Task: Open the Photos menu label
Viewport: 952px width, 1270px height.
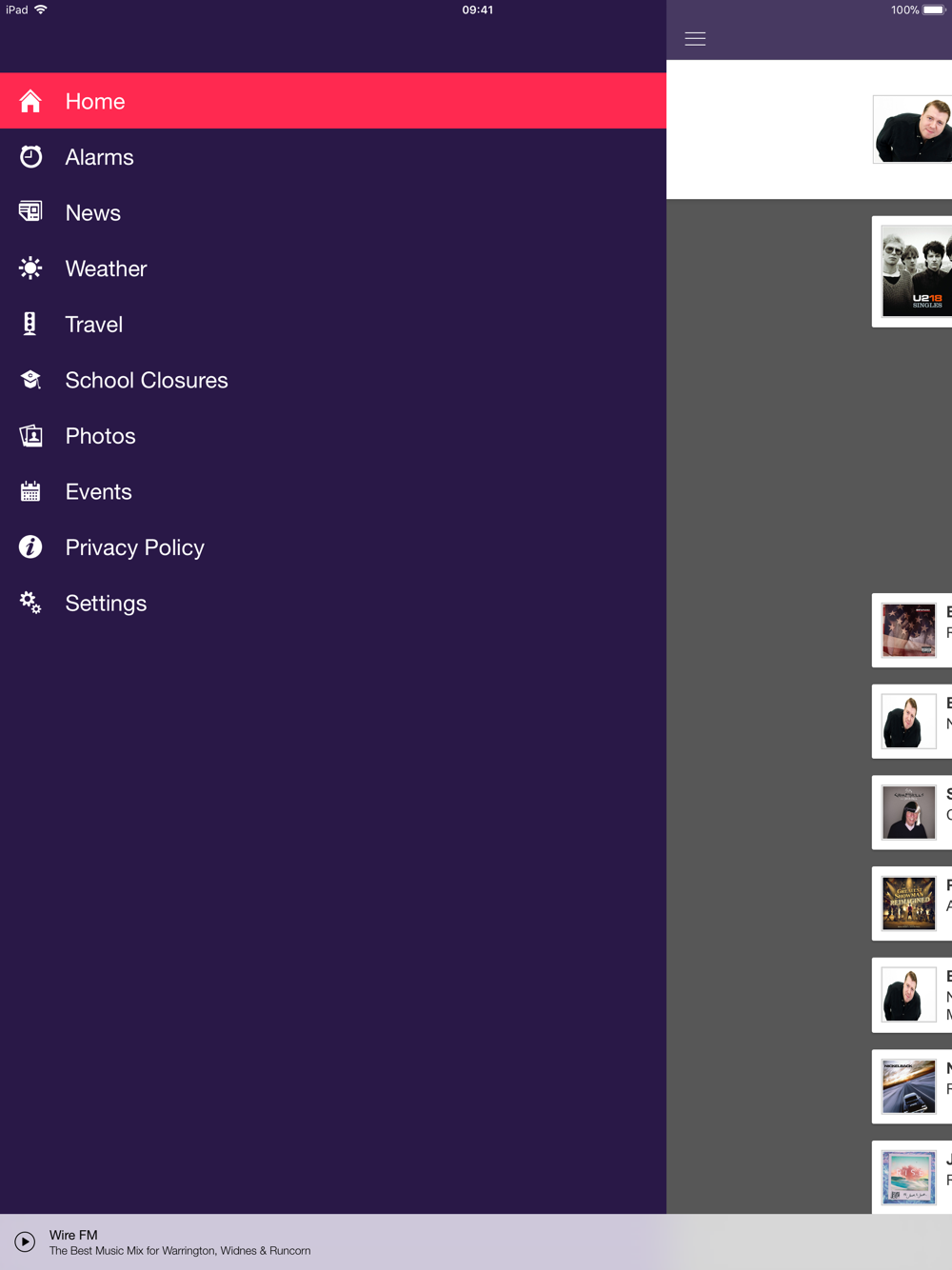Action: (x=100, y=436)
